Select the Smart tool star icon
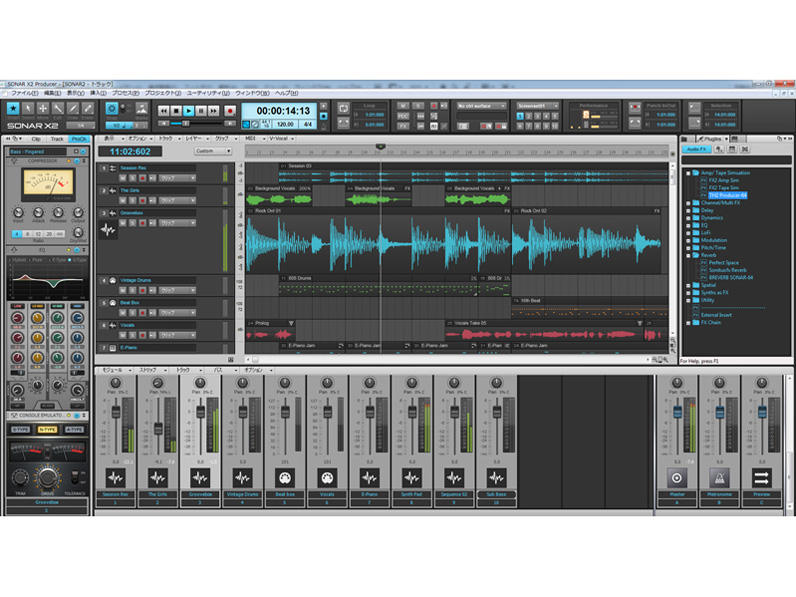 tap(13, 108)
